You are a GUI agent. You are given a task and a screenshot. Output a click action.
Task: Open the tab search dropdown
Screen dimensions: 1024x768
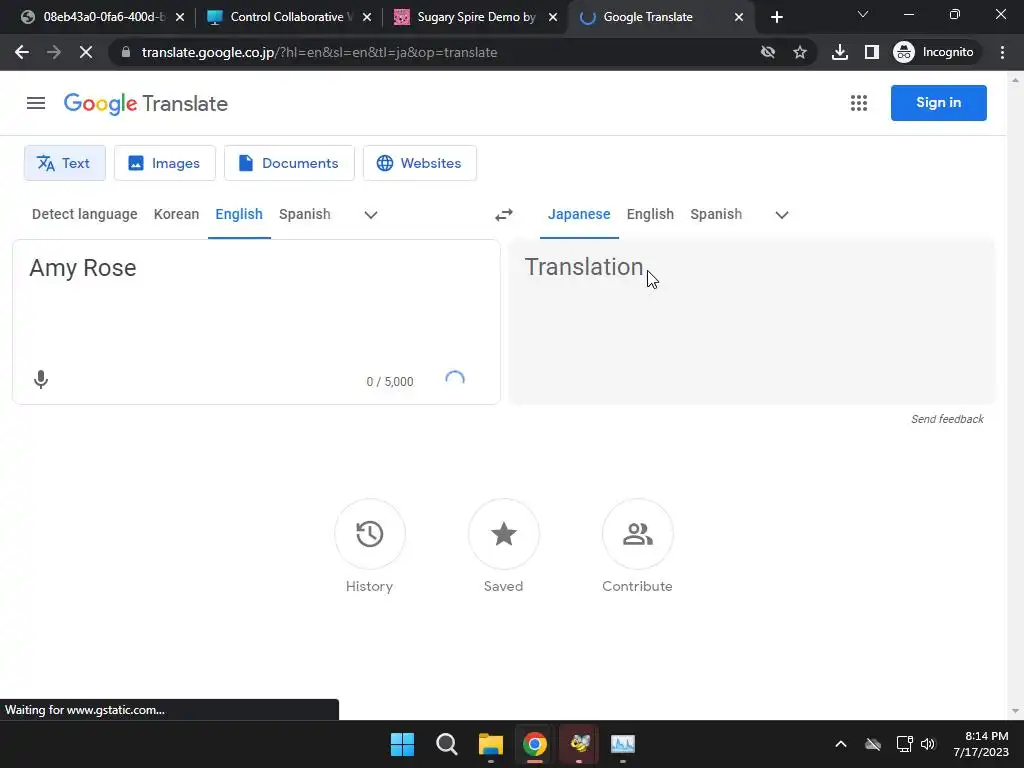[x=863, y=14]
